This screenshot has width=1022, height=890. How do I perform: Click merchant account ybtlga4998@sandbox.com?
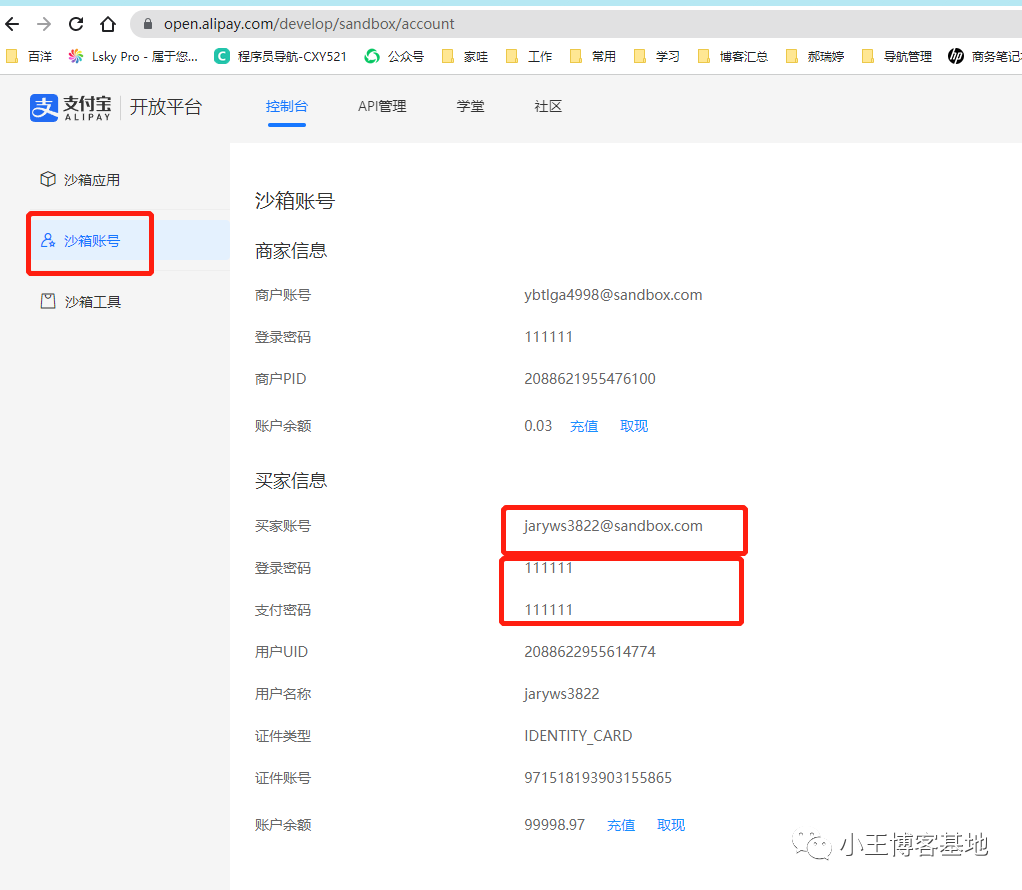(613, 295)
